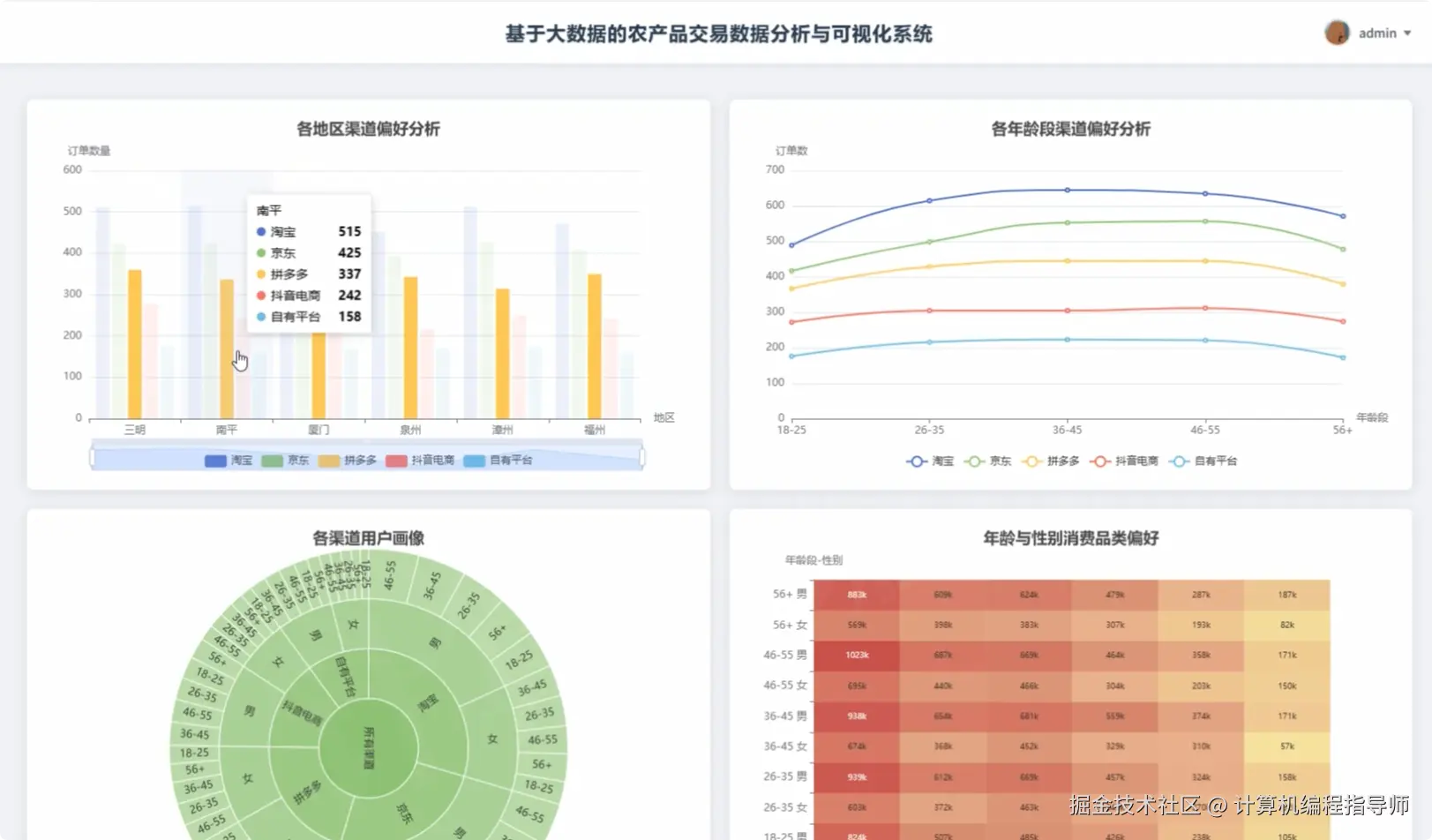Click the 1023k heatmap cell
Viewport: 1432px width, 840px height.
[857, 656]
